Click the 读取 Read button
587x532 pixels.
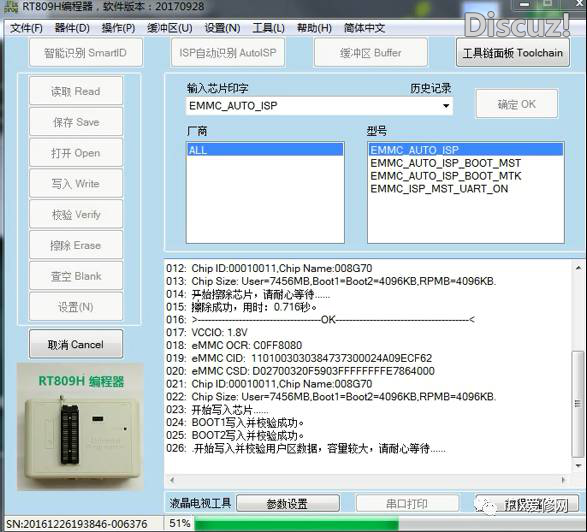click(76, 91)
